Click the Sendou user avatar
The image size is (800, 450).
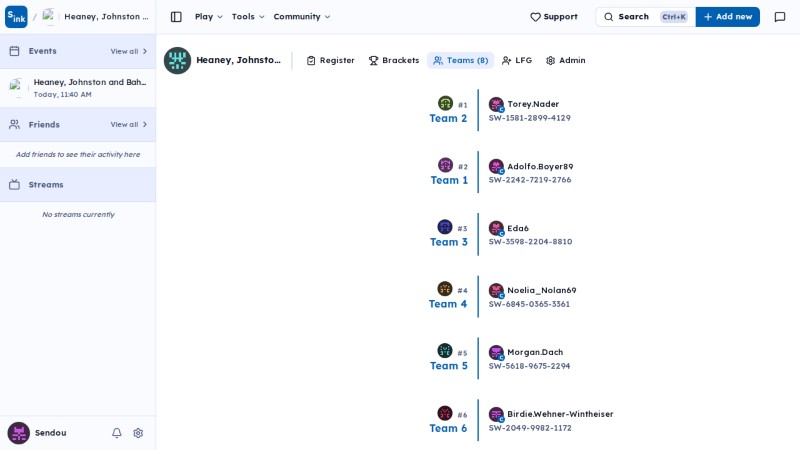click(18, 433)
